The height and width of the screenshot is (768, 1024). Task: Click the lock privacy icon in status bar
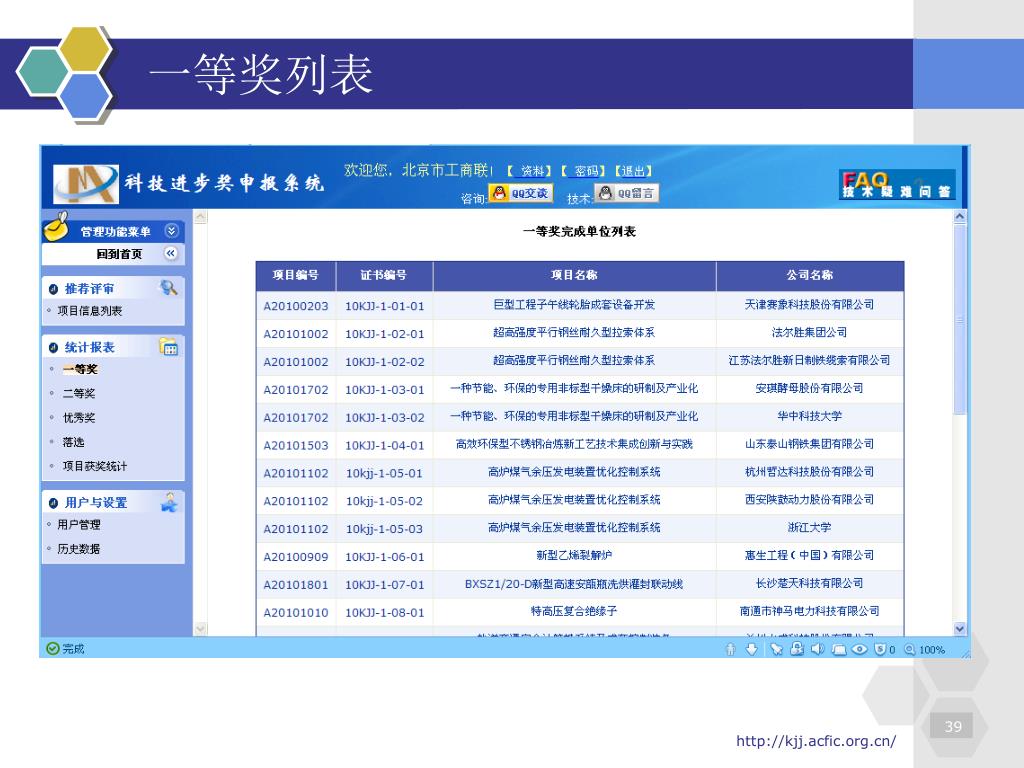797,648
